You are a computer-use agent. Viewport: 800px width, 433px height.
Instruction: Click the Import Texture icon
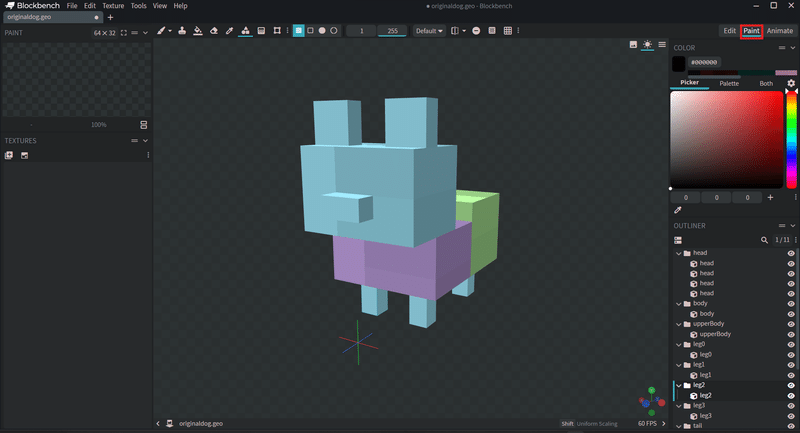point(24,155)
